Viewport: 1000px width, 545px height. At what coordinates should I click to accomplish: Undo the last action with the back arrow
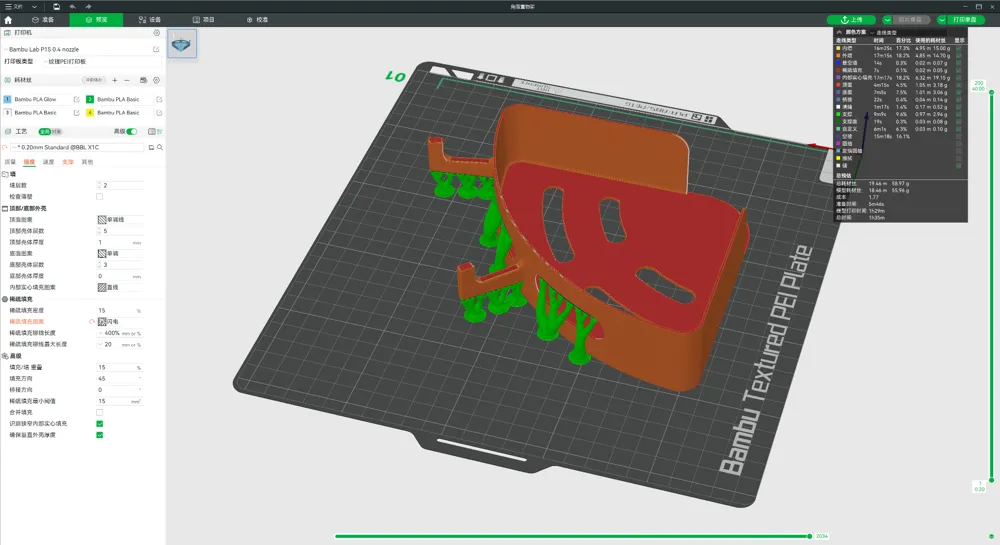[x=72, y=6]
